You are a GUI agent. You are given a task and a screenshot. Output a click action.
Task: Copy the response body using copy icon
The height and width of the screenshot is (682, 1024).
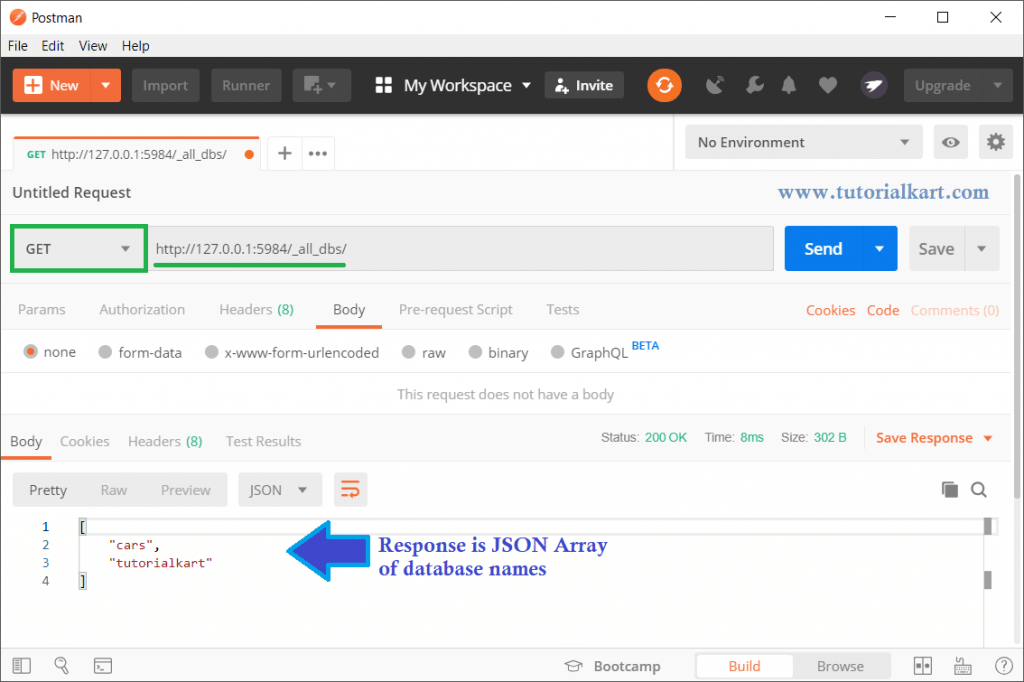click(x=949, y=489)
